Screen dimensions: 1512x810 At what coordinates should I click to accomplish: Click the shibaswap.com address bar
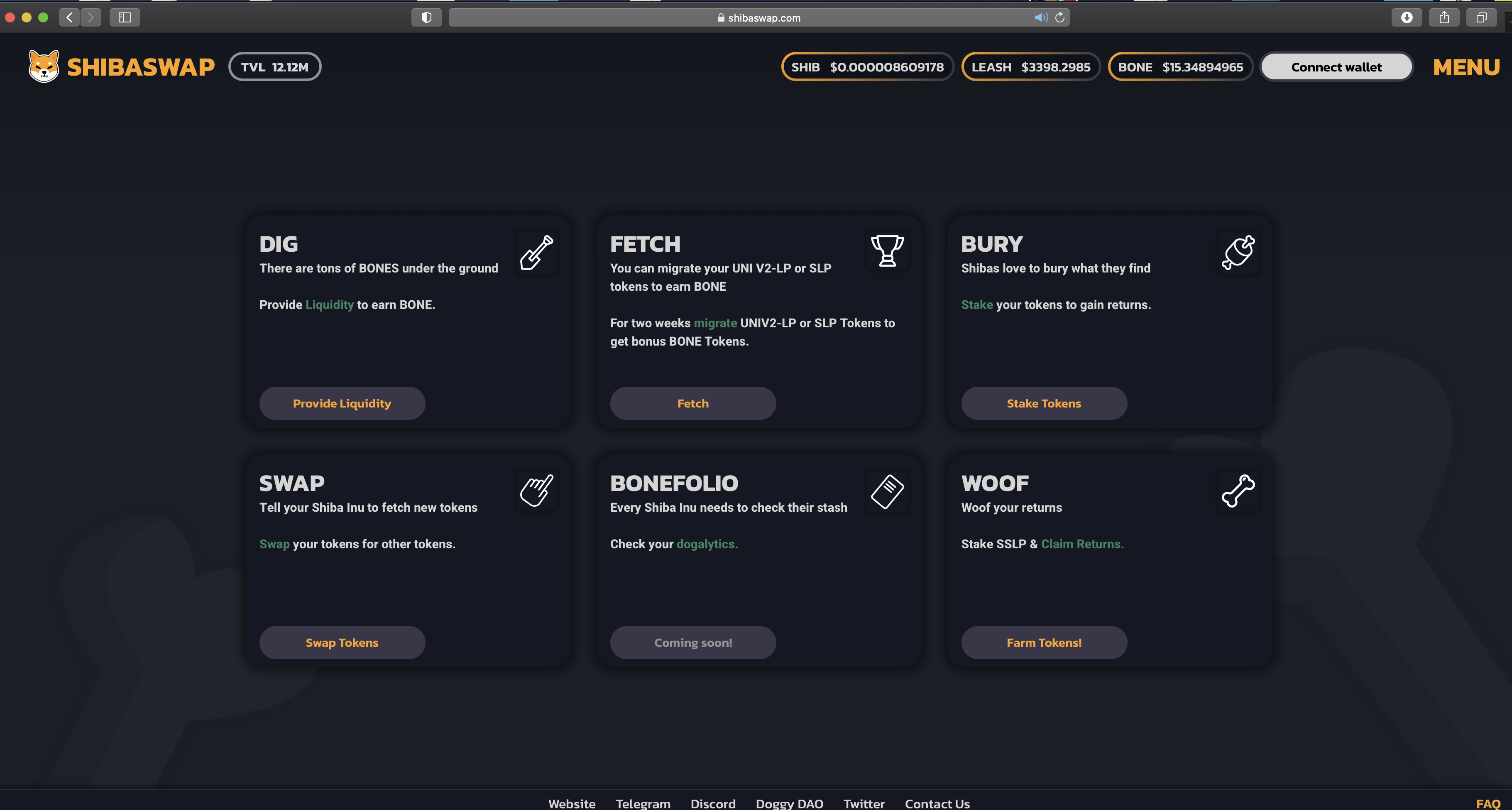(x=757, y=17)
